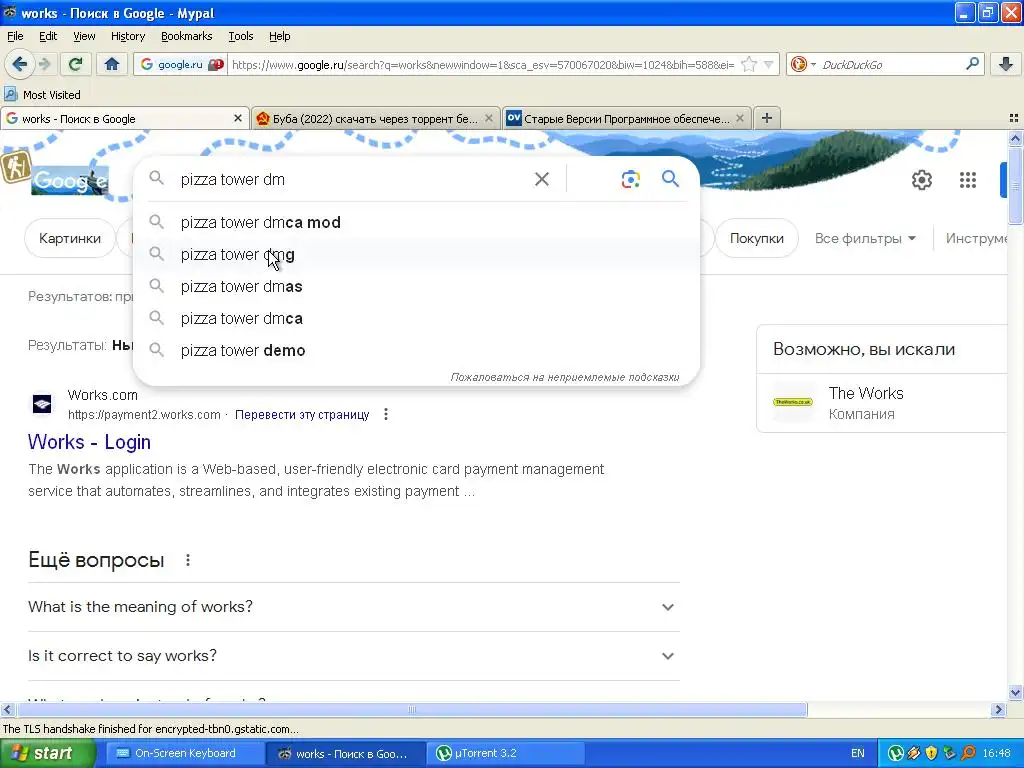Reload the current page
Image resolution: width=1024 pixels, height=768 pixels.
[x=75, y=64]
